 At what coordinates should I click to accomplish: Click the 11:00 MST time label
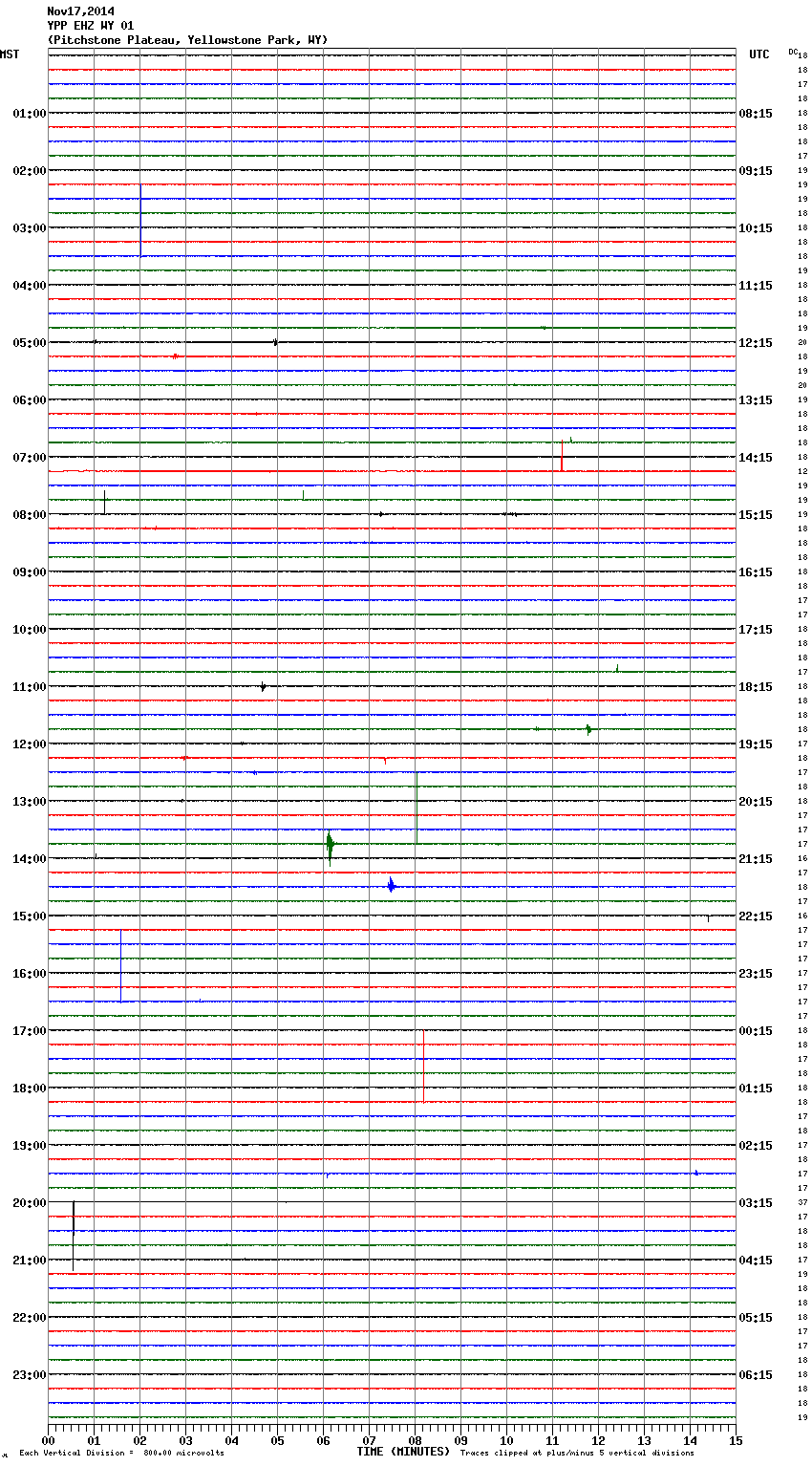[x=29, y=687]
